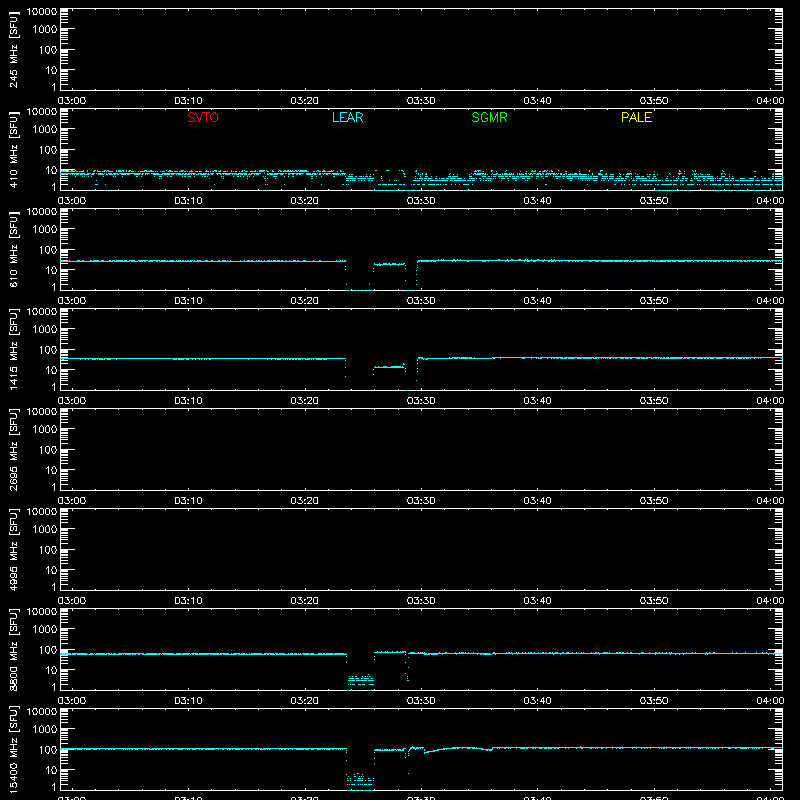The height and width of the screenshot is (800, 800).
Task: Click 04:00 under the 4995 MHz plot
Action: click(770, 601)
